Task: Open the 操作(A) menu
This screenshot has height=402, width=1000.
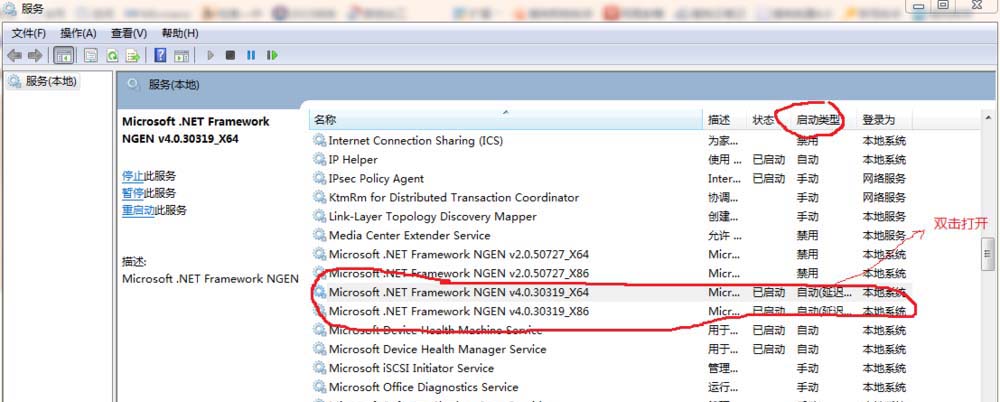Action: (78, 33)
